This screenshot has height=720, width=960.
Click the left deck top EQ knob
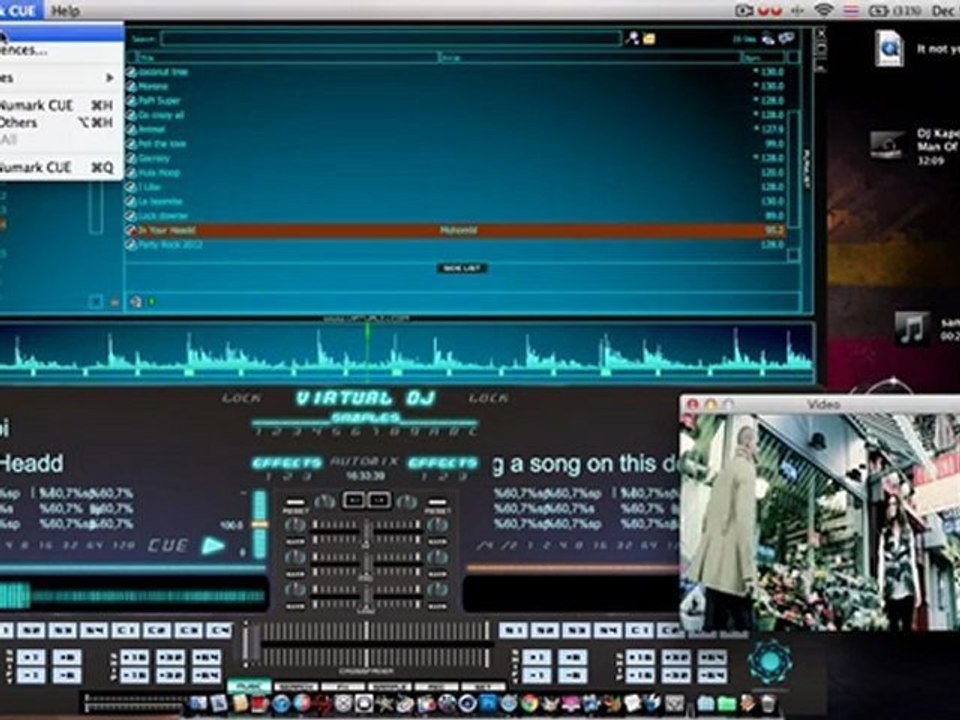click(294, 525)
